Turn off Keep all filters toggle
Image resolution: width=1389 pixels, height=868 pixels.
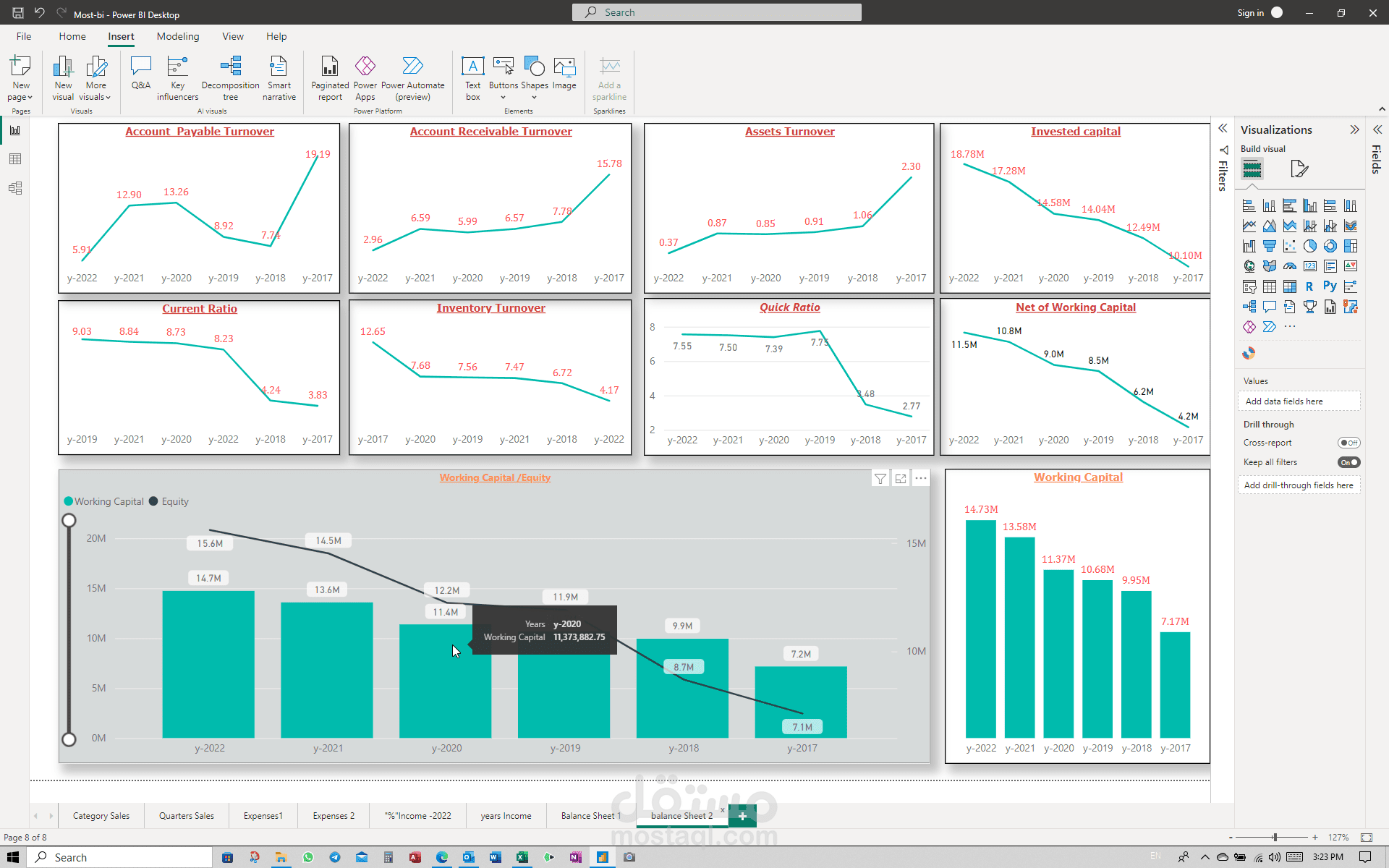pyautogui.click(x=1348, y=462)
